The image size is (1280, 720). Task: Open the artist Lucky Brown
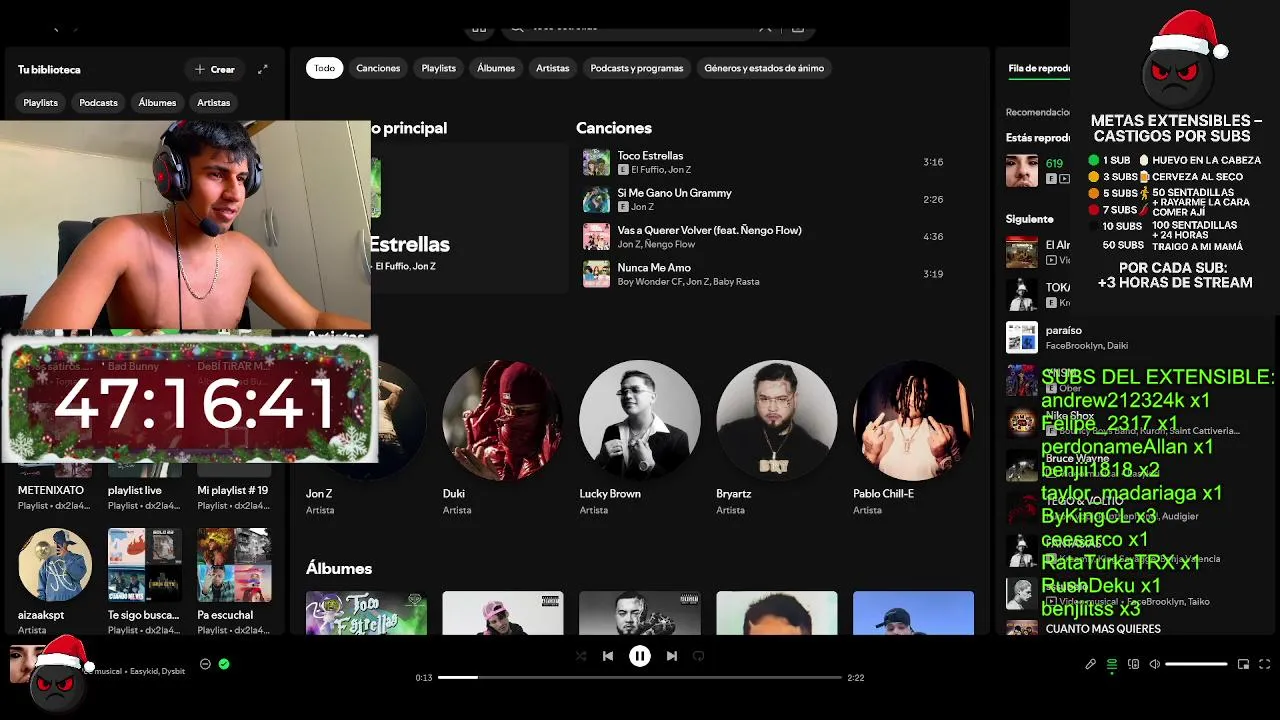point(640,421)
